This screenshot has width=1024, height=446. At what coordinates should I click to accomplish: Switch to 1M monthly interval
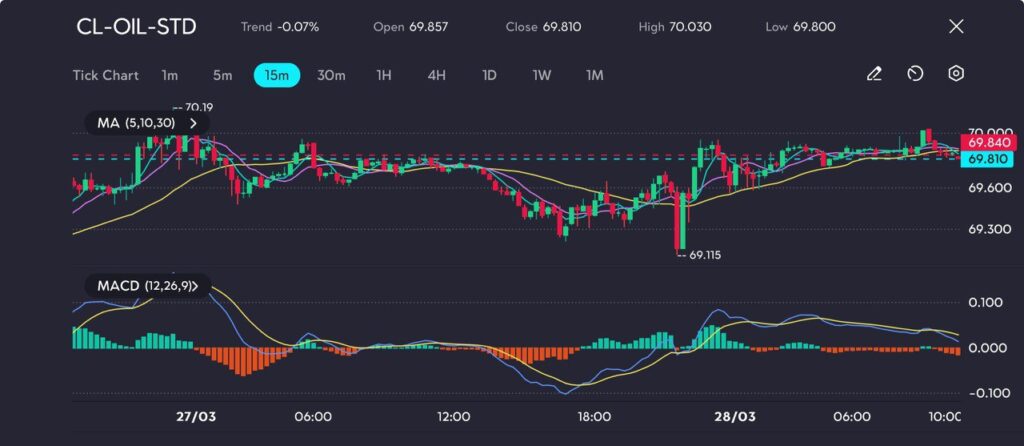[x=594, y=75]
